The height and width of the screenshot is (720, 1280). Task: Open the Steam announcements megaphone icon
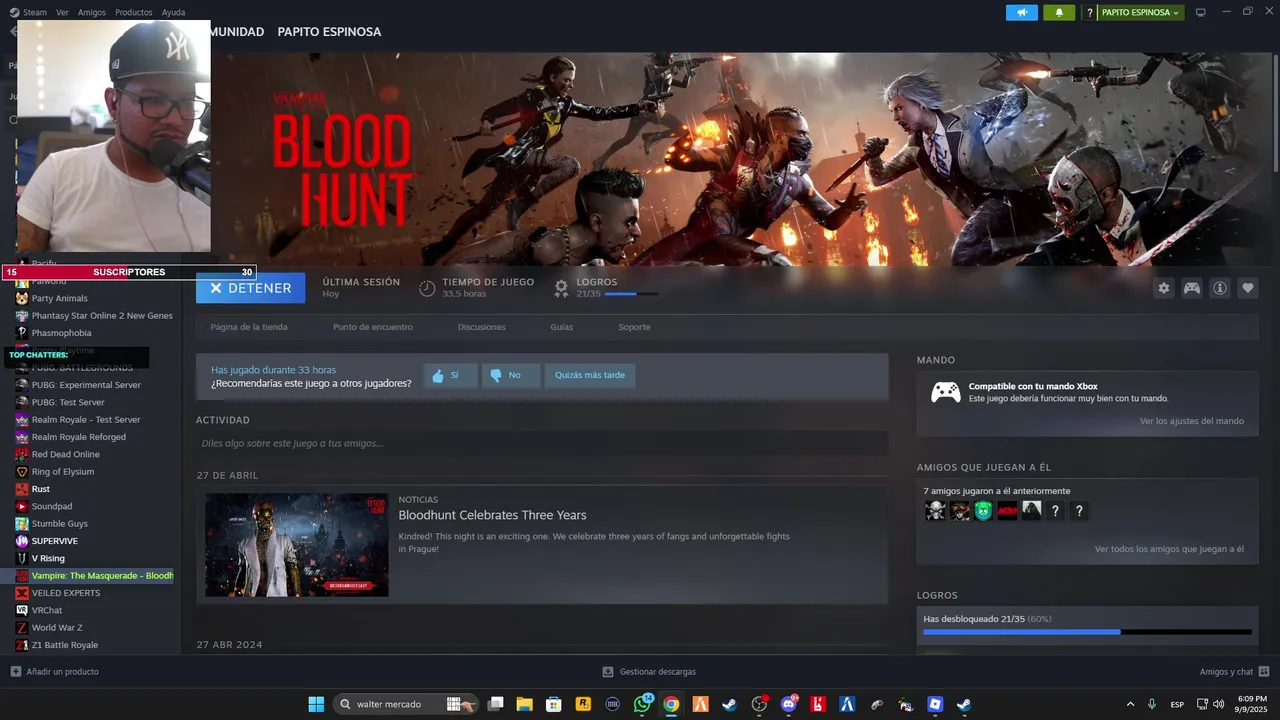tap(1022, 12)
